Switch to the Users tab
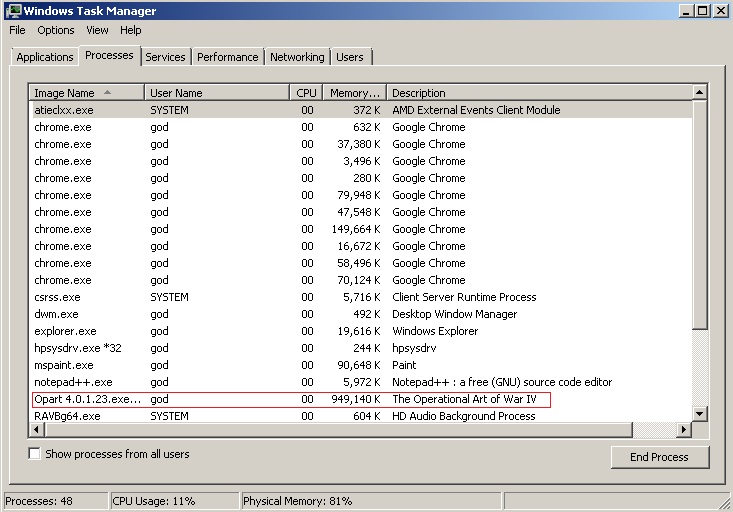This screenshot has height=512, width=733. (x=350, y=57)
